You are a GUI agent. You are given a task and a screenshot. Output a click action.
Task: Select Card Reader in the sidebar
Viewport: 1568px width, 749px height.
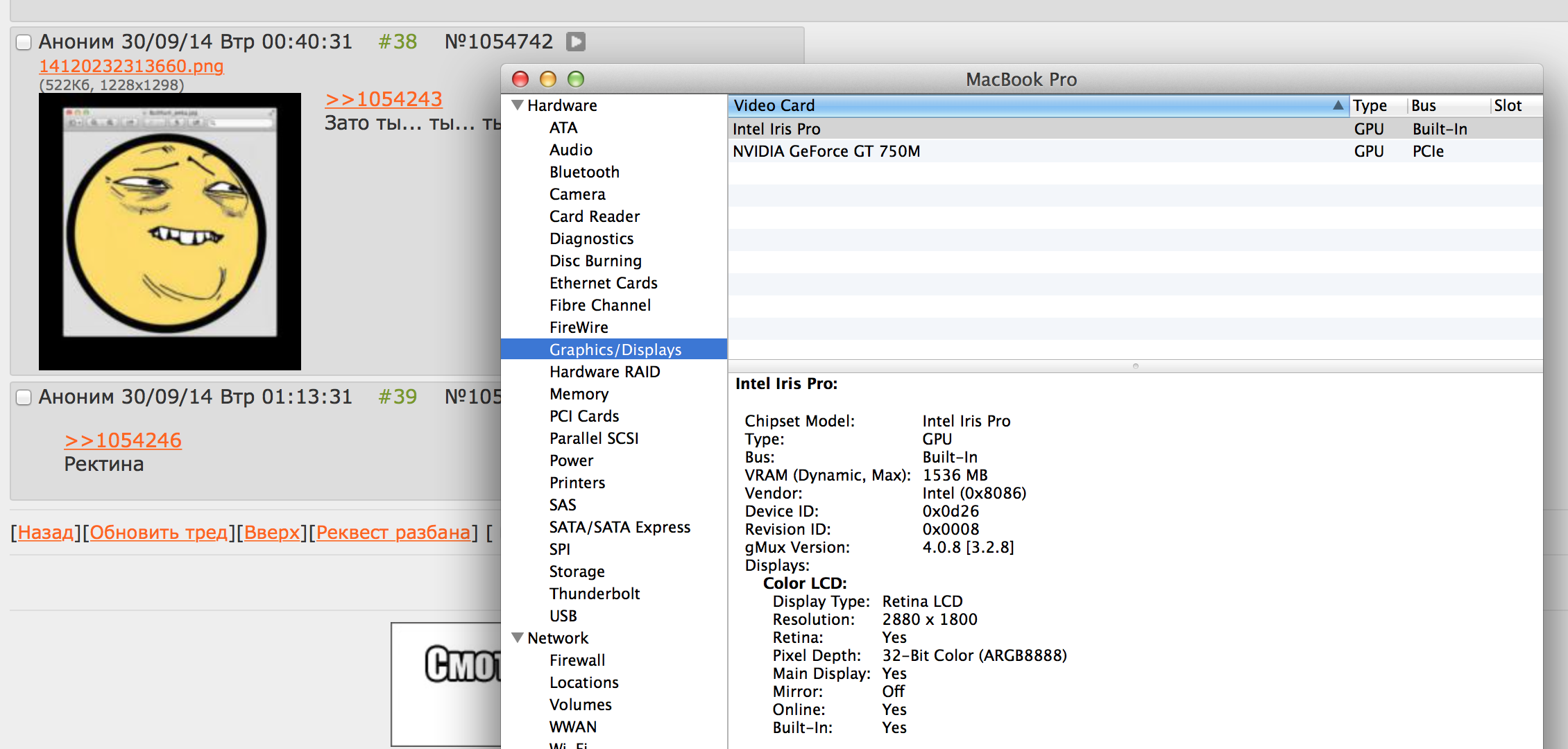point(595,216)
